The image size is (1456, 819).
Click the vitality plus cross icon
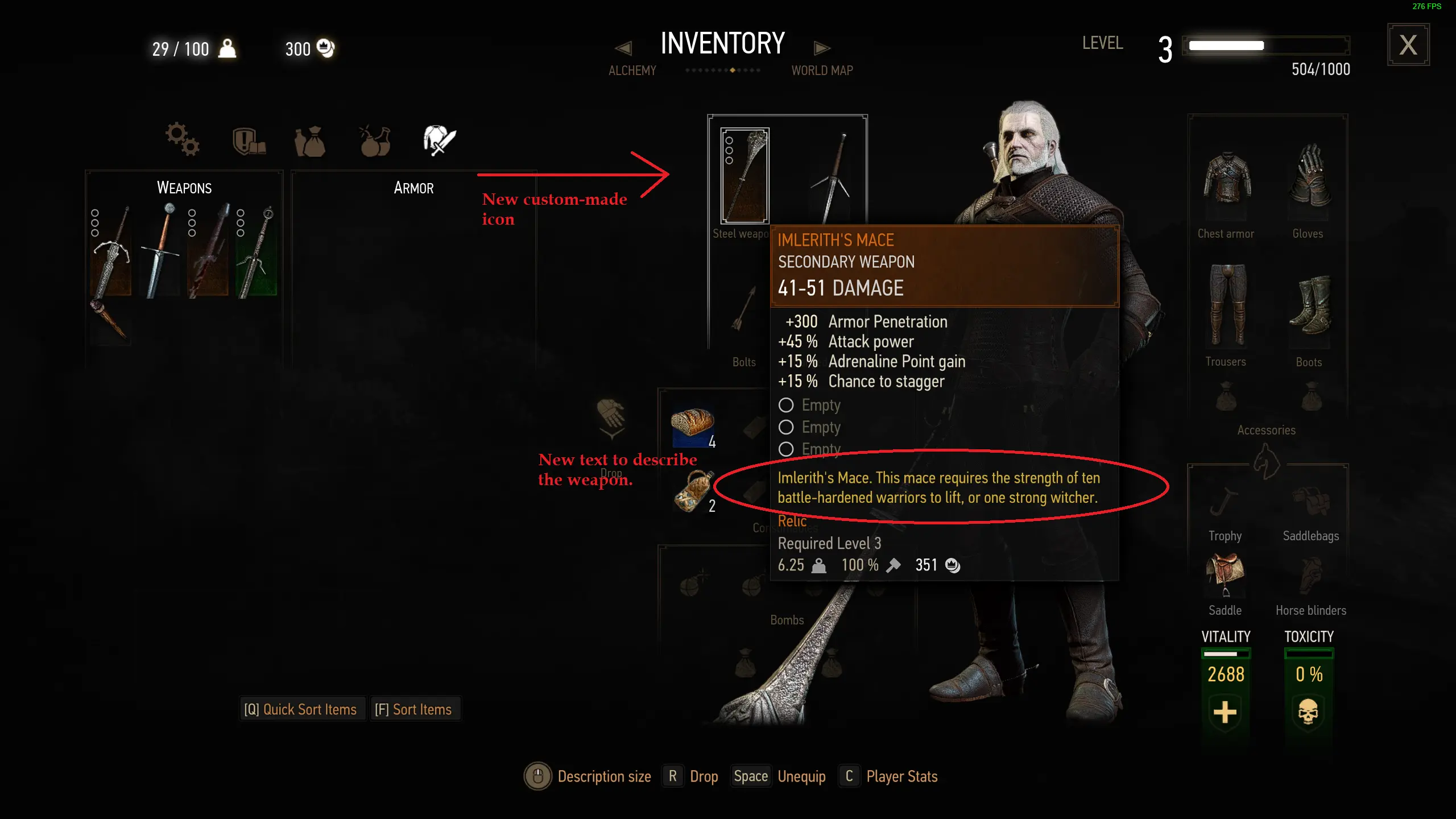pyautogui.click(x=1225, y=712)
